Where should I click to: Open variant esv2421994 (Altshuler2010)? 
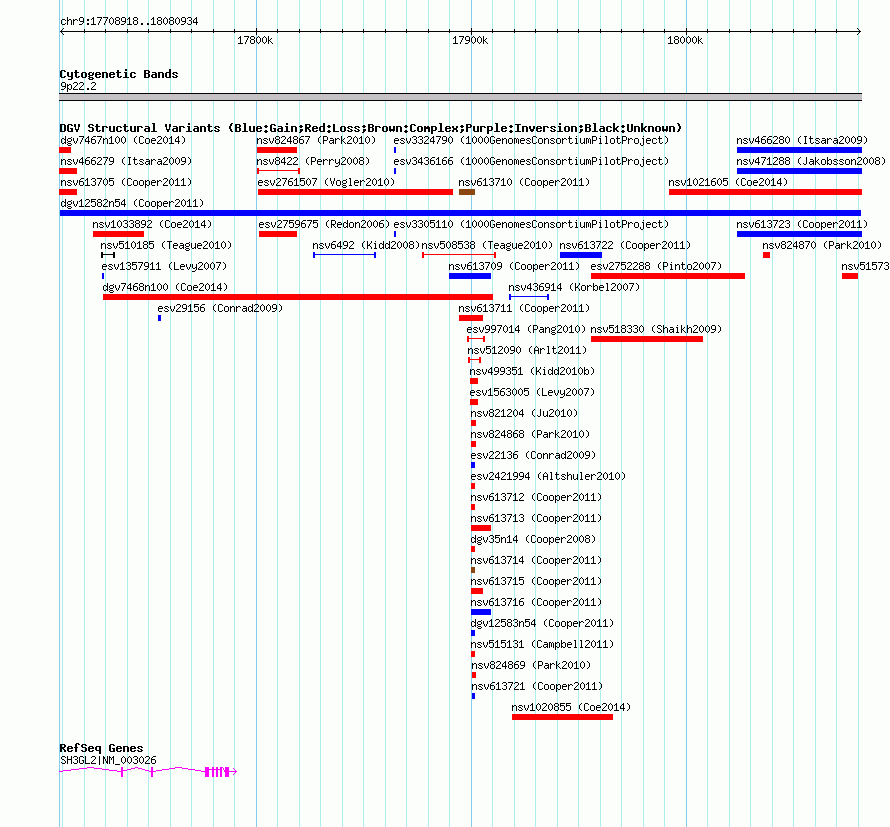tap(548, 476)
